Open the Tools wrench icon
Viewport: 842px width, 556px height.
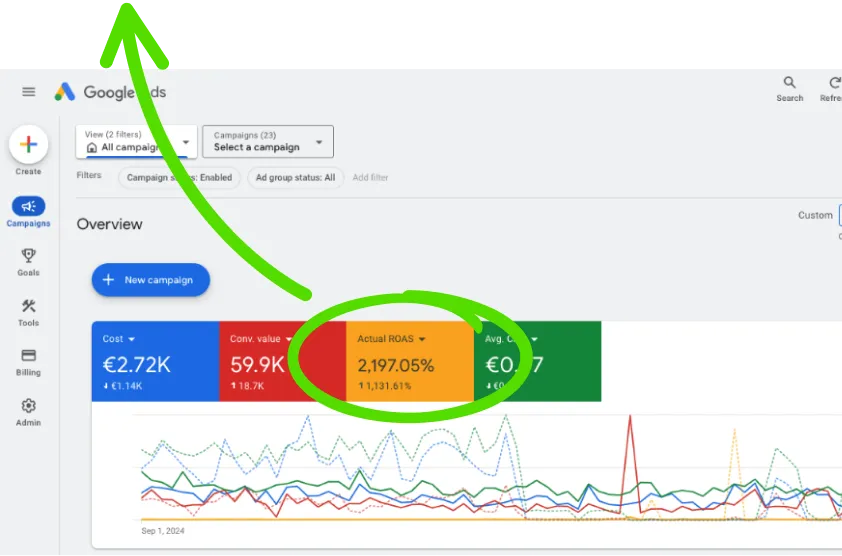point(28,307)
